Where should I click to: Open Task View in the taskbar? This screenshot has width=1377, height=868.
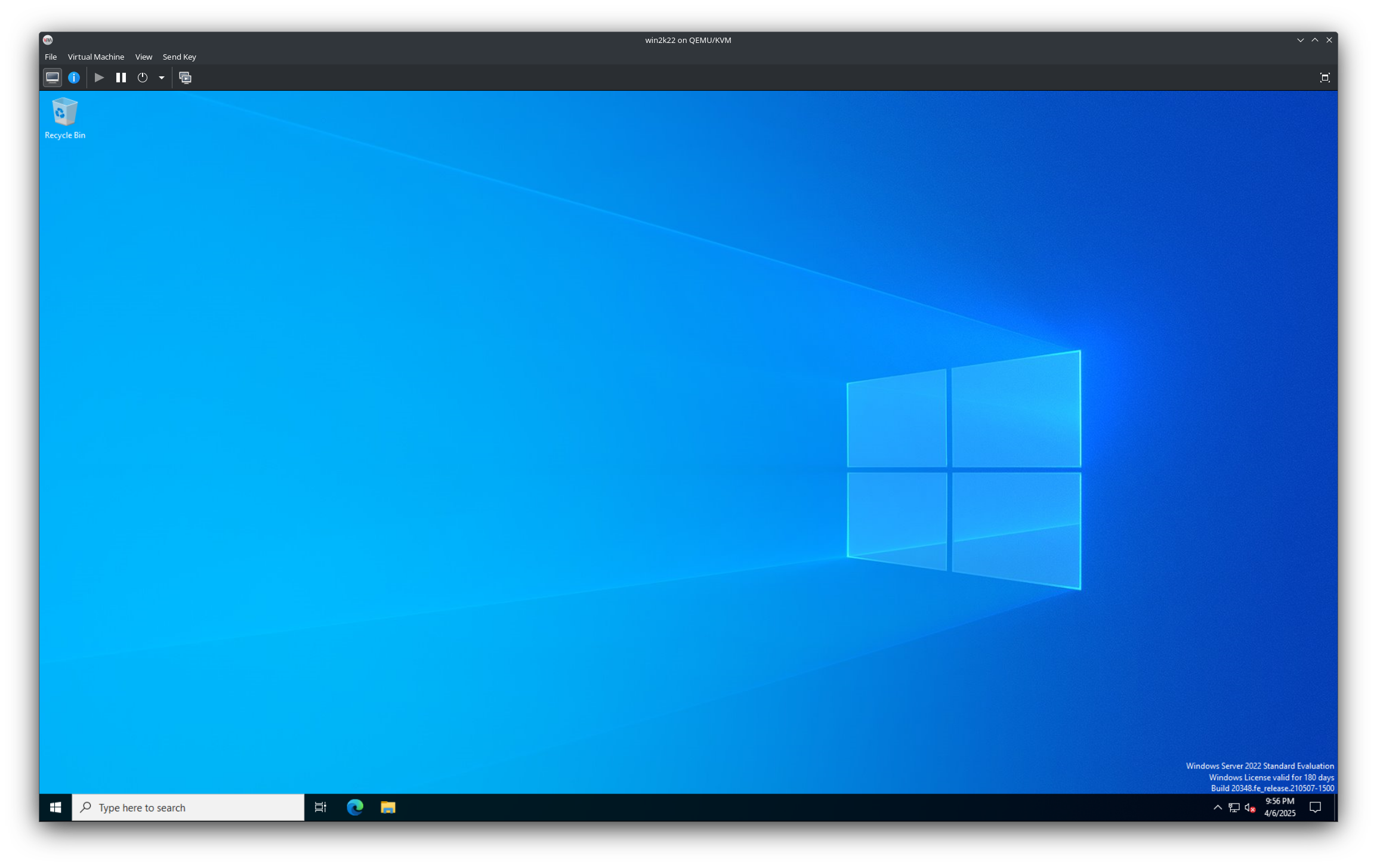(x=320, y=807)
